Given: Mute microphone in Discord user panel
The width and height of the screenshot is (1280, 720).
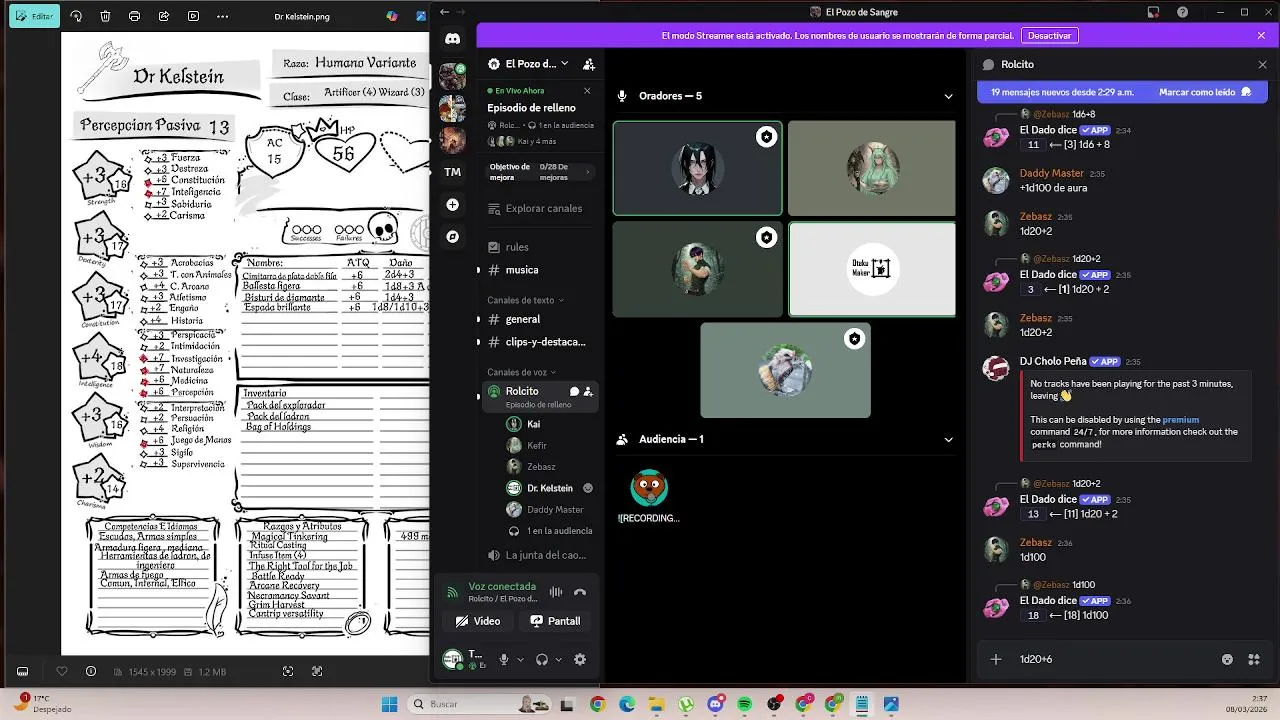Looking at the screenshot, I should pyautogui.click(x=504, y=659).
